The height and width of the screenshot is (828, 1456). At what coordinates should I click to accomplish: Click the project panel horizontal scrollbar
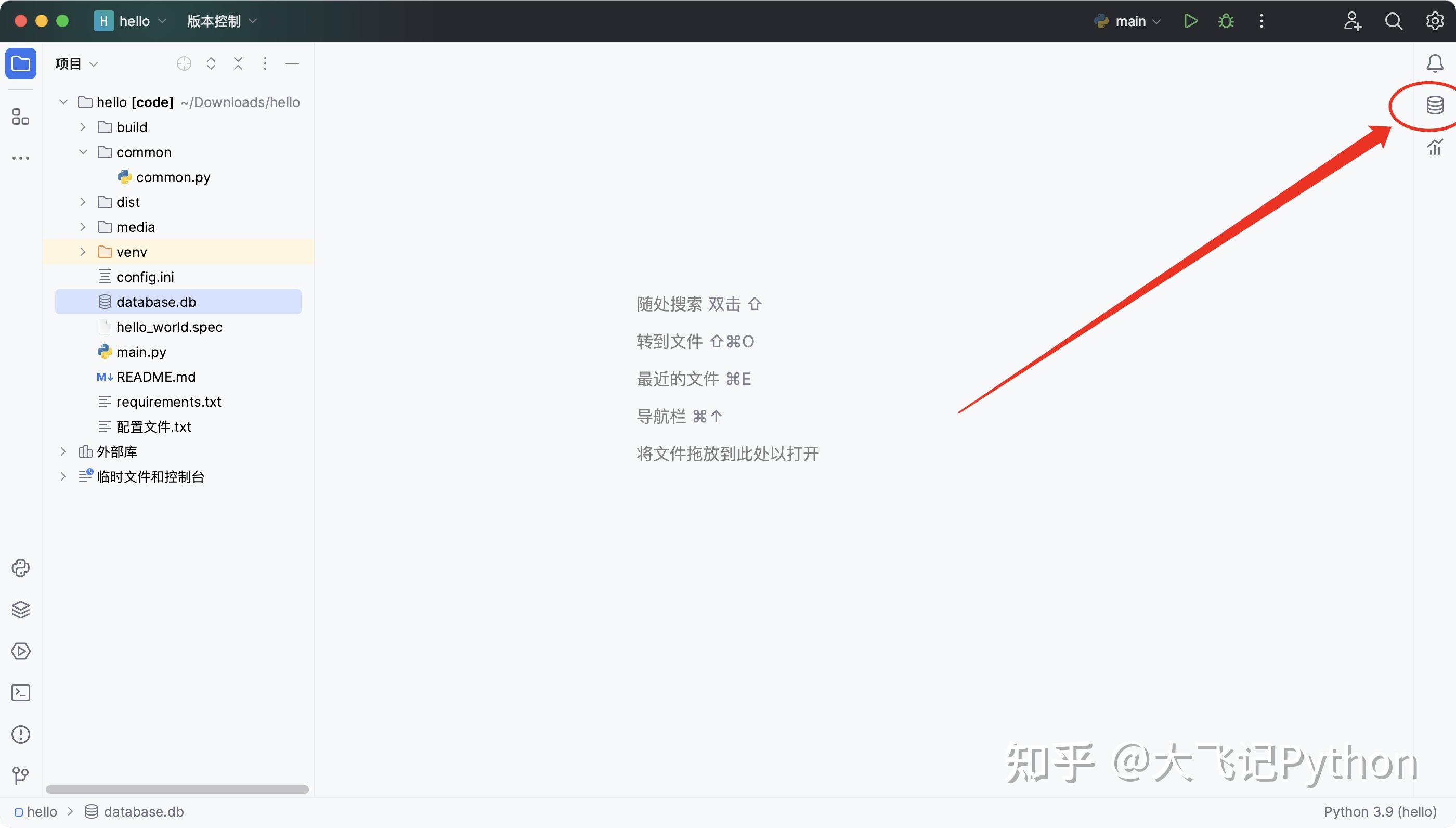pyautogui.click(x=177, y=790)
